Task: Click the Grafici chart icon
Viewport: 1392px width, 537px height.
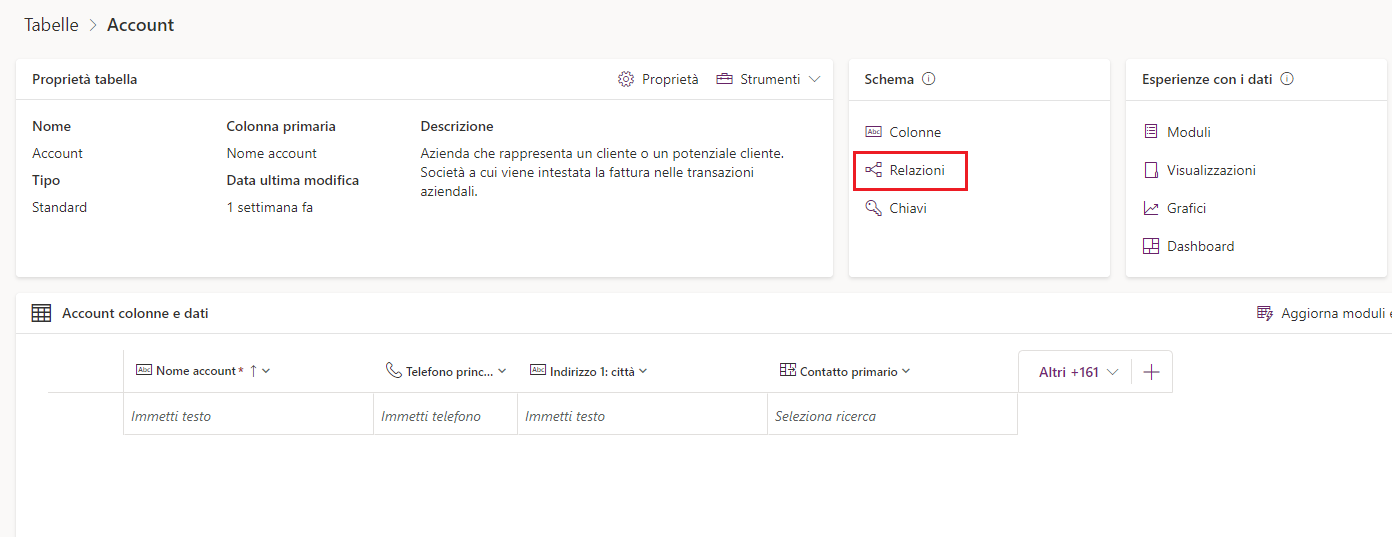Action: pos(1151,208)
